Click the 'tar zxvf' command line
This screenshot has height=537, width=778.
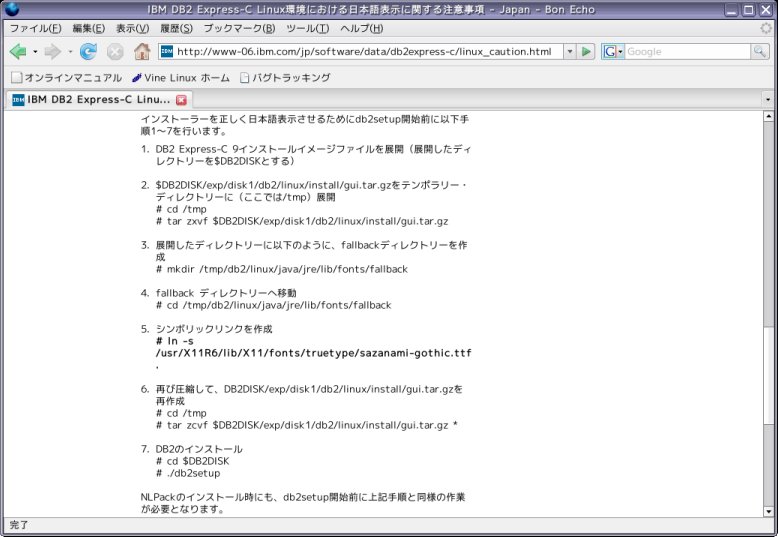[x=302, y=221]
